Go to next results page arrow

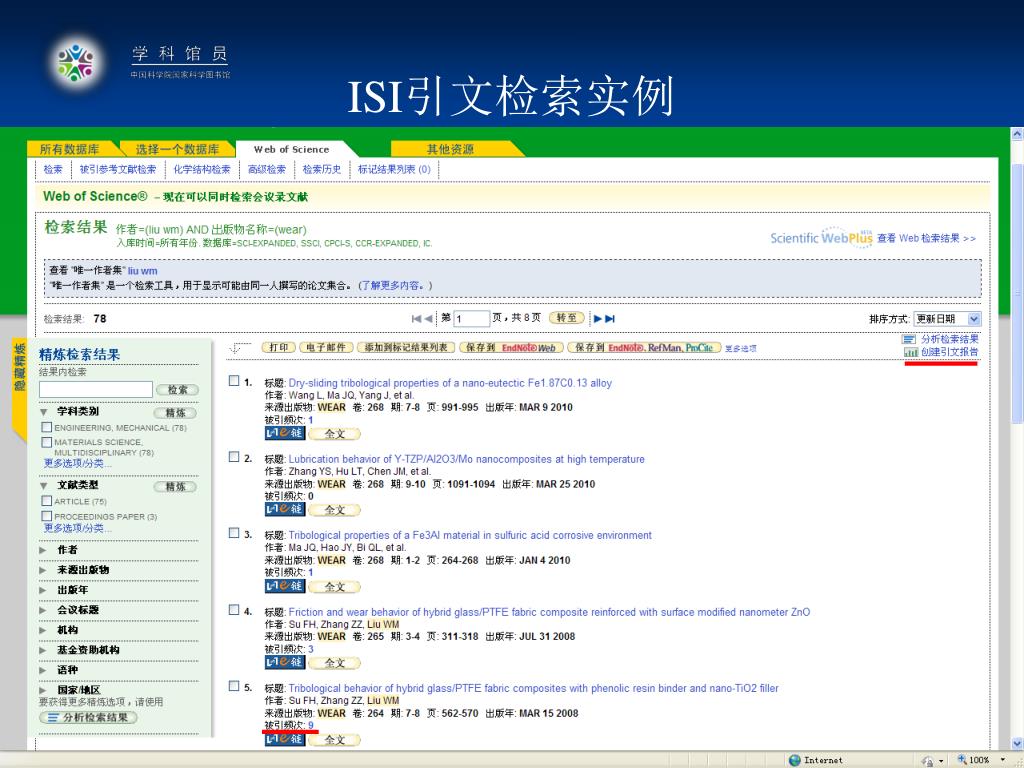point(598,319)
